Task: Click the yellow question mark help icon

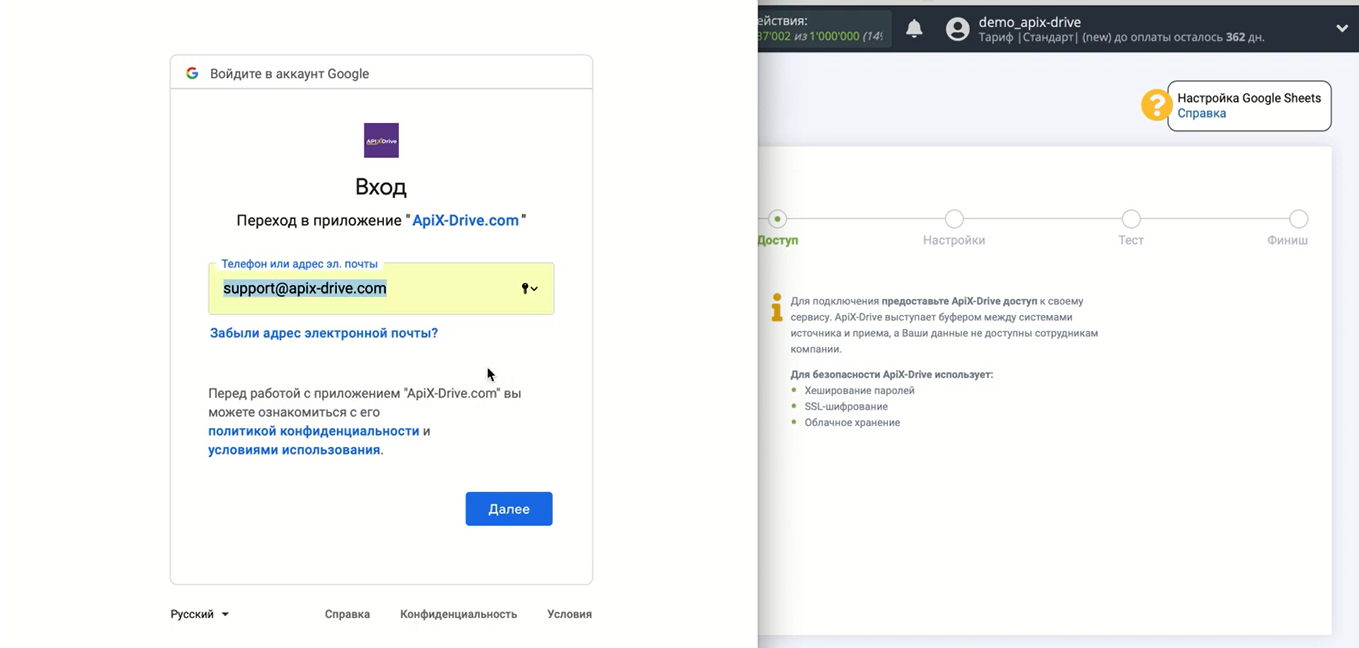Action: (x=1156, y=105)
